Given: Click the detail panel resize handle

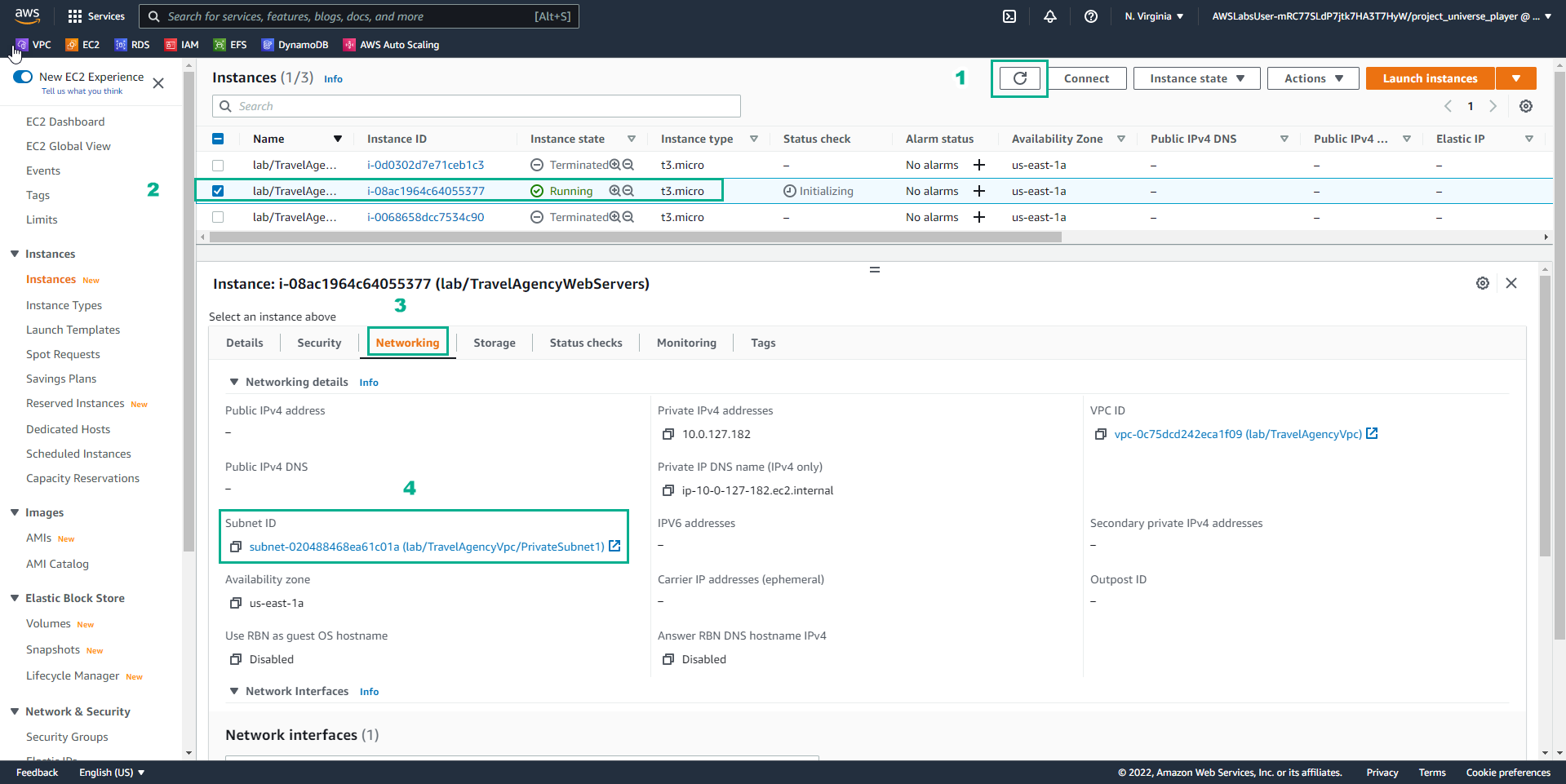Looking at the screenshot, I should pos(875,269).
